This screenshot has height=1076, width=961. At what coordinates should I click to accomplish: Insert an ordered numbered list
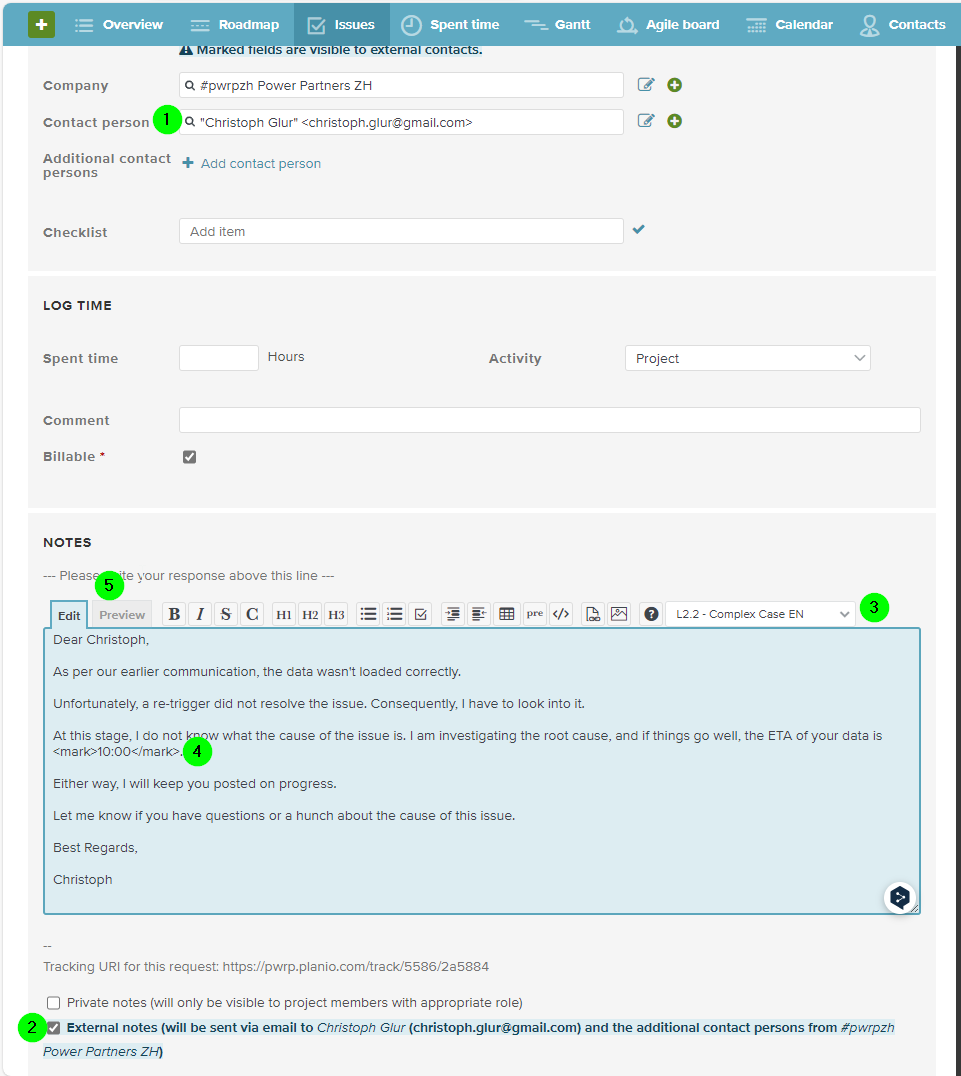(x=395, y=614)
